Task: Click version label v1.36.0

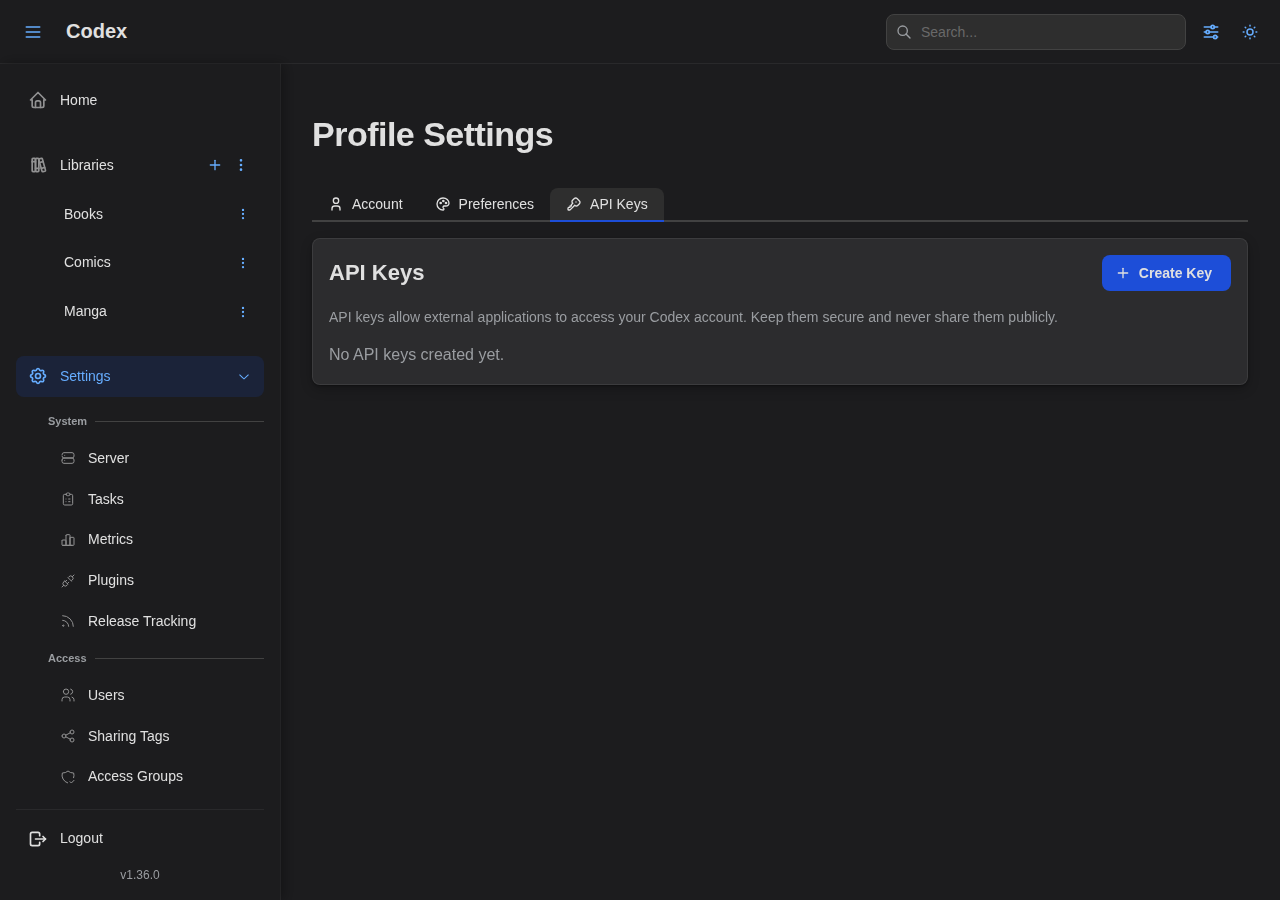Action: (x=140, y=875)
